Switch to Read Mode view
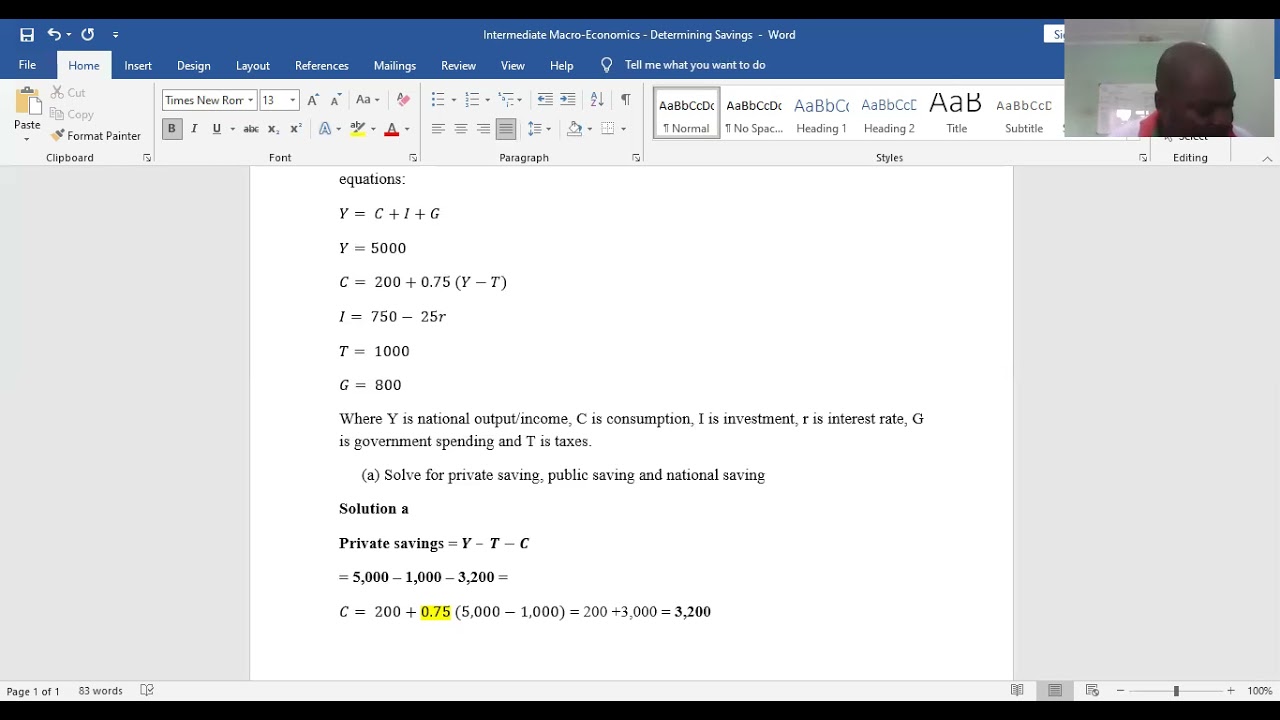Image resolution: width=1280 pixels, height=720 pixels. (1017, 691)
